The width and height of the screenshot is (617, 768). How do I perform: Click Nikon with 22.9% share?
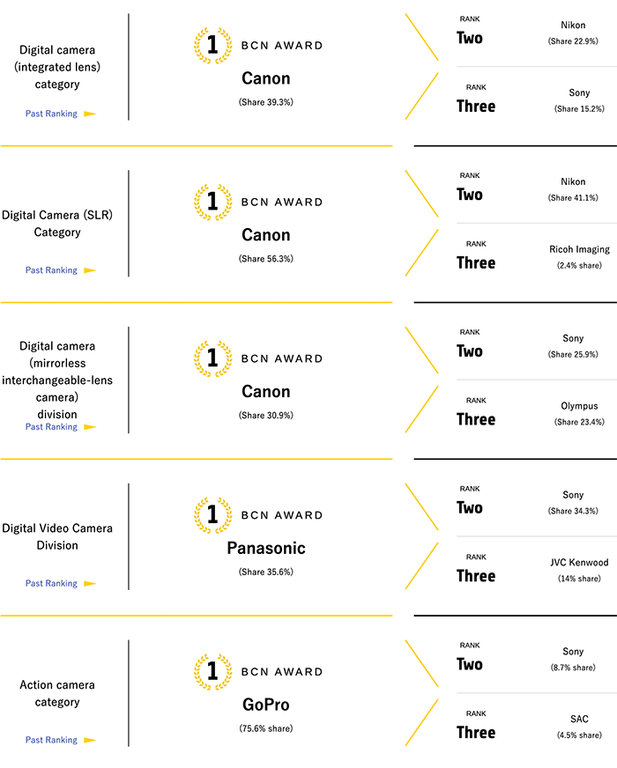[x=573, y=24]
